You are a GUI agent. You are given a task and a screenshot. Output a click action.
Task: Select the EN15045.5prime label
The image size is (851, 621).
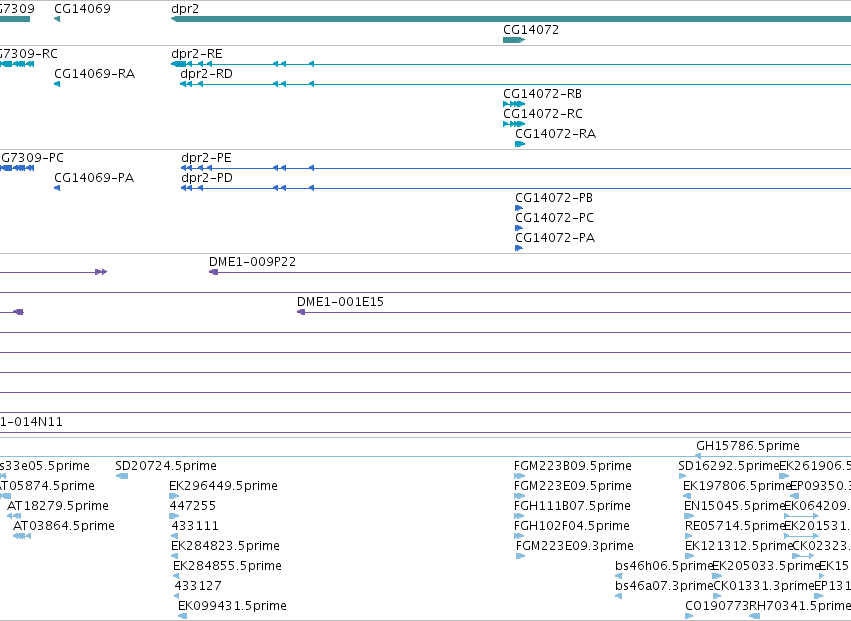(x=735, y=506)
